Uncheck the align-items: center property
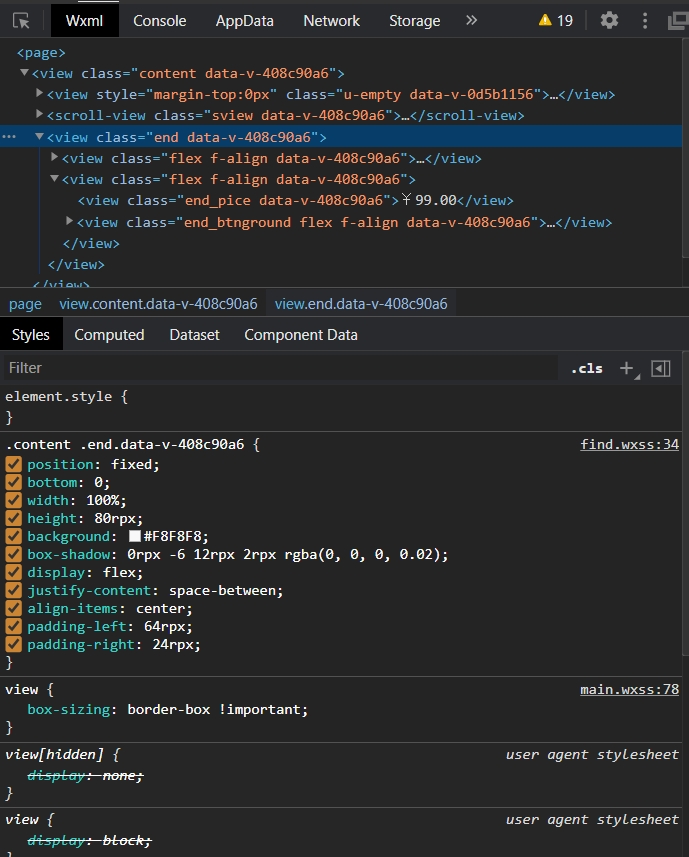The height and width of the screenshot is (857, 689). click(x=14, y=608)
